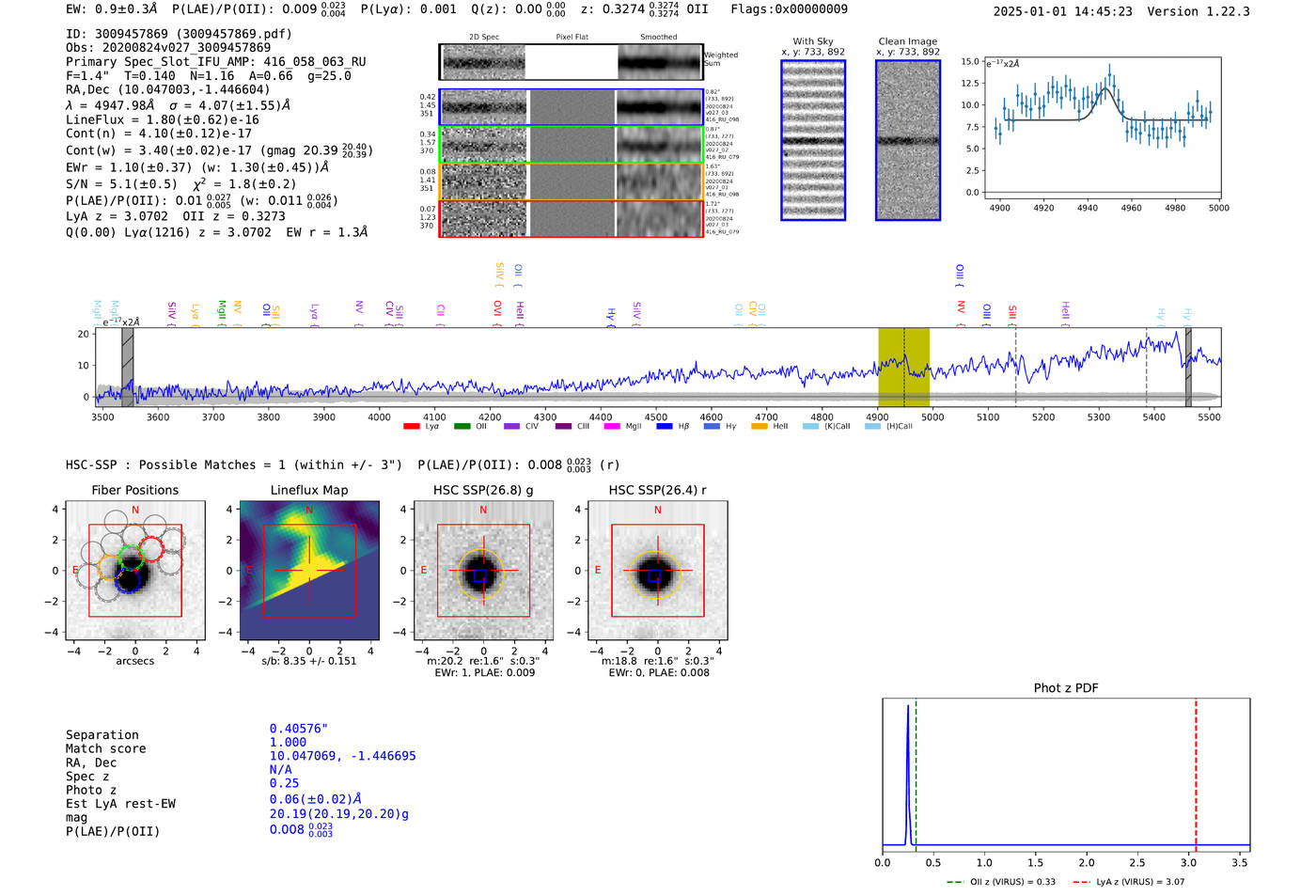The width and height of the screenshot is (1316, 896).
Task: Select the orange HeII legend swatch
Action: click(x=760, y=427)
